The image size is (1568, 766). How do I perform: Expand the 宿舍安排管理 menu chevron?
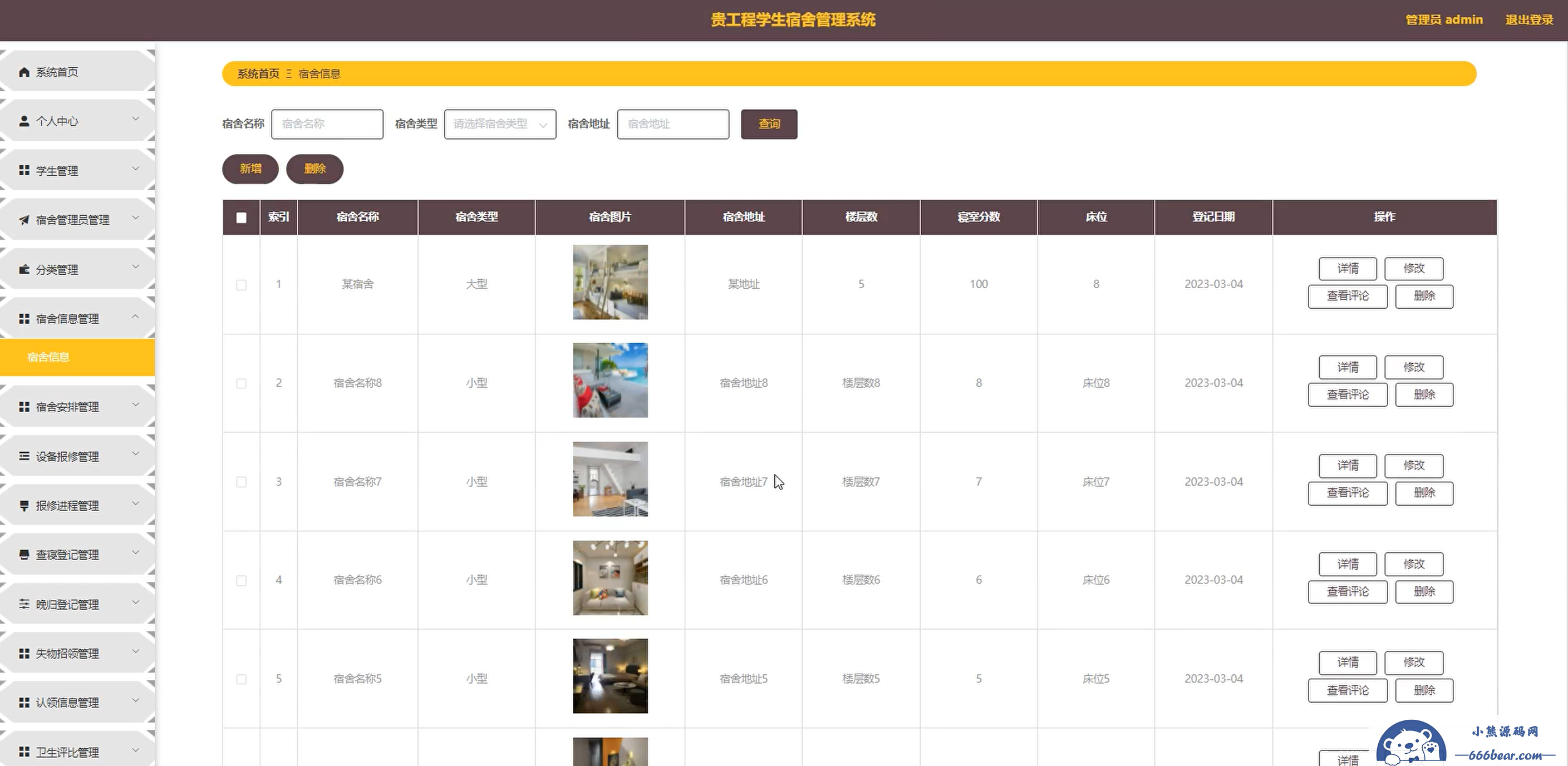pyautogui.click(x=136, y=404)
